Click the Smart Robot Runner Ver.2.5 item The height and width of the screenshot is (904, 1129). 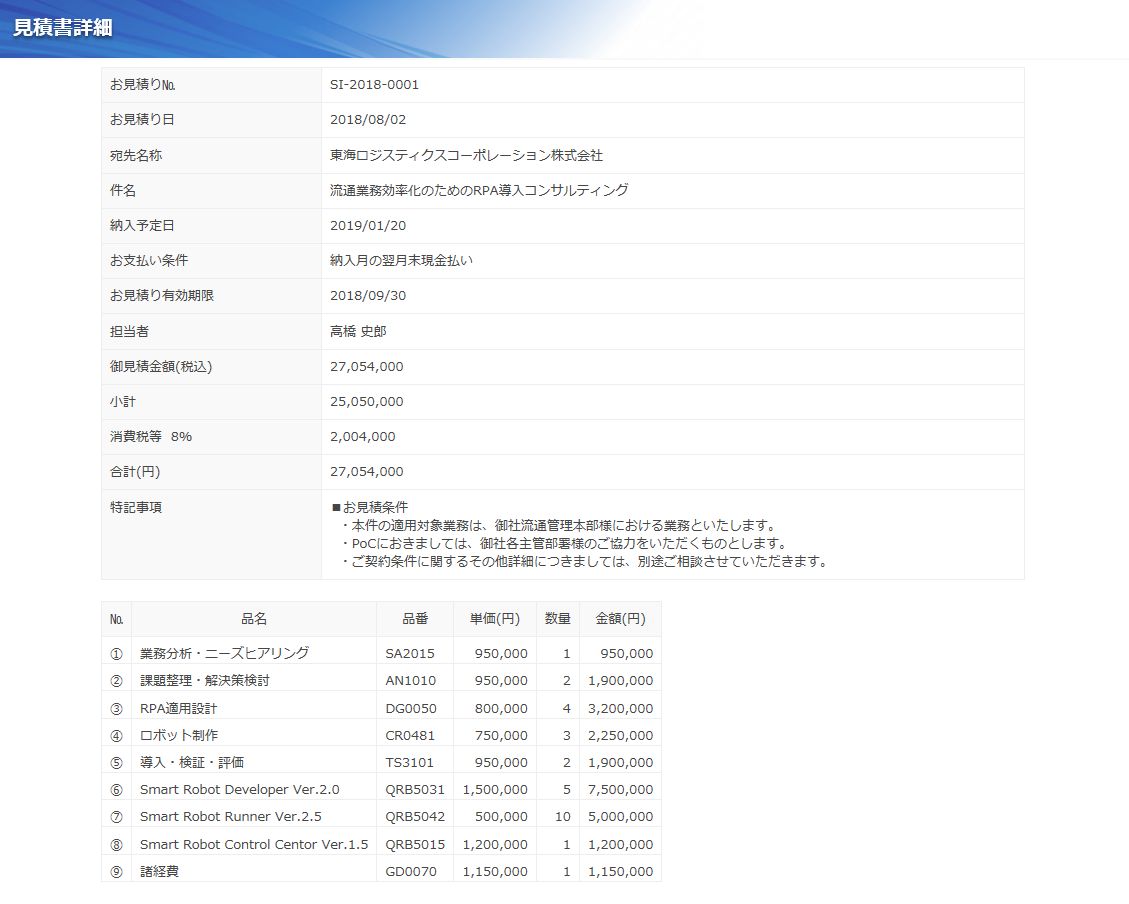pyautogui.click(x=230, y=817)
